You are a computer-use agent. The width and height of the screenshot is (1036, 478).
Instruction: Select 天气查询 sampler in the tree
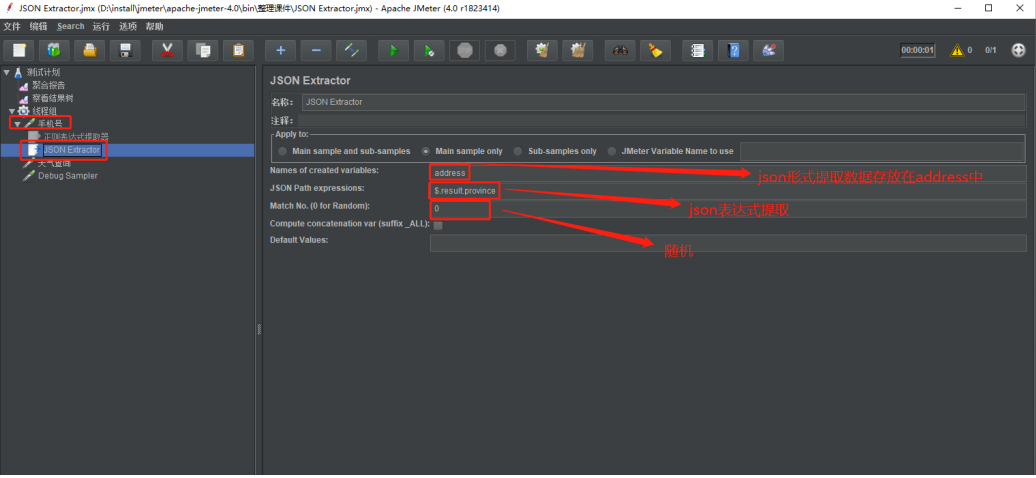[54, 163]
